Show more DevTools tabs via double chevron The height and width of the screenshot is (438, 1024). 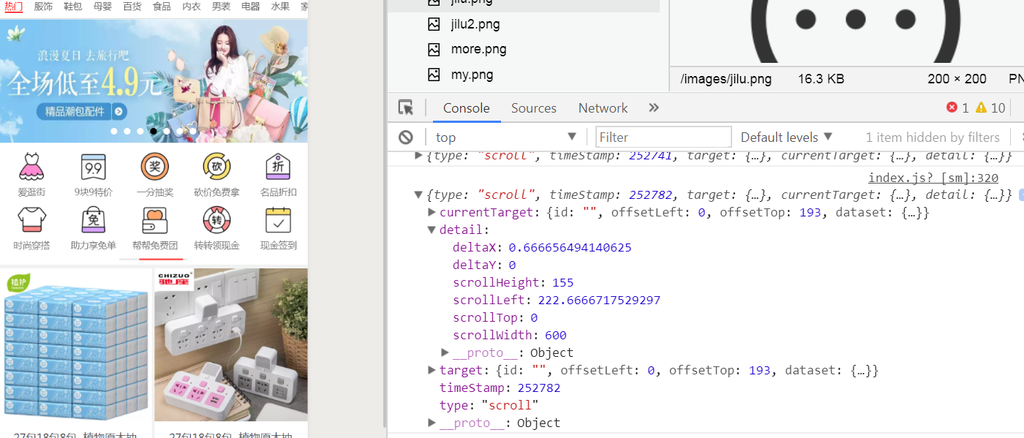pyautogui.click(x=654, y=108)
